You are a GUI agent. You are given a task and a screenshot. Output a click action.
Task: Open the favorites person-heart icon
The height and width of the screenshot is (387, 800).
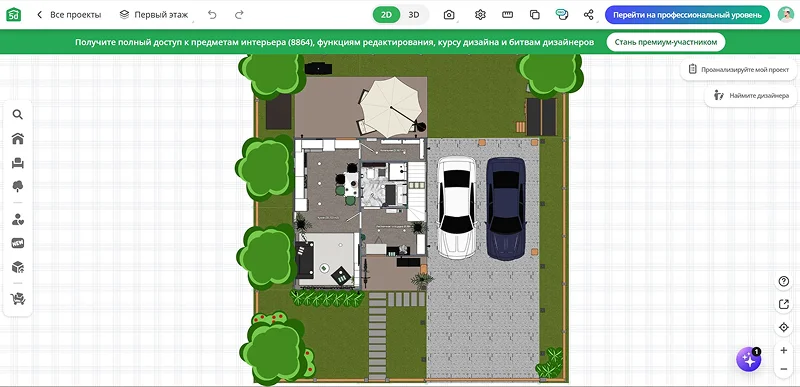[18, 220]
